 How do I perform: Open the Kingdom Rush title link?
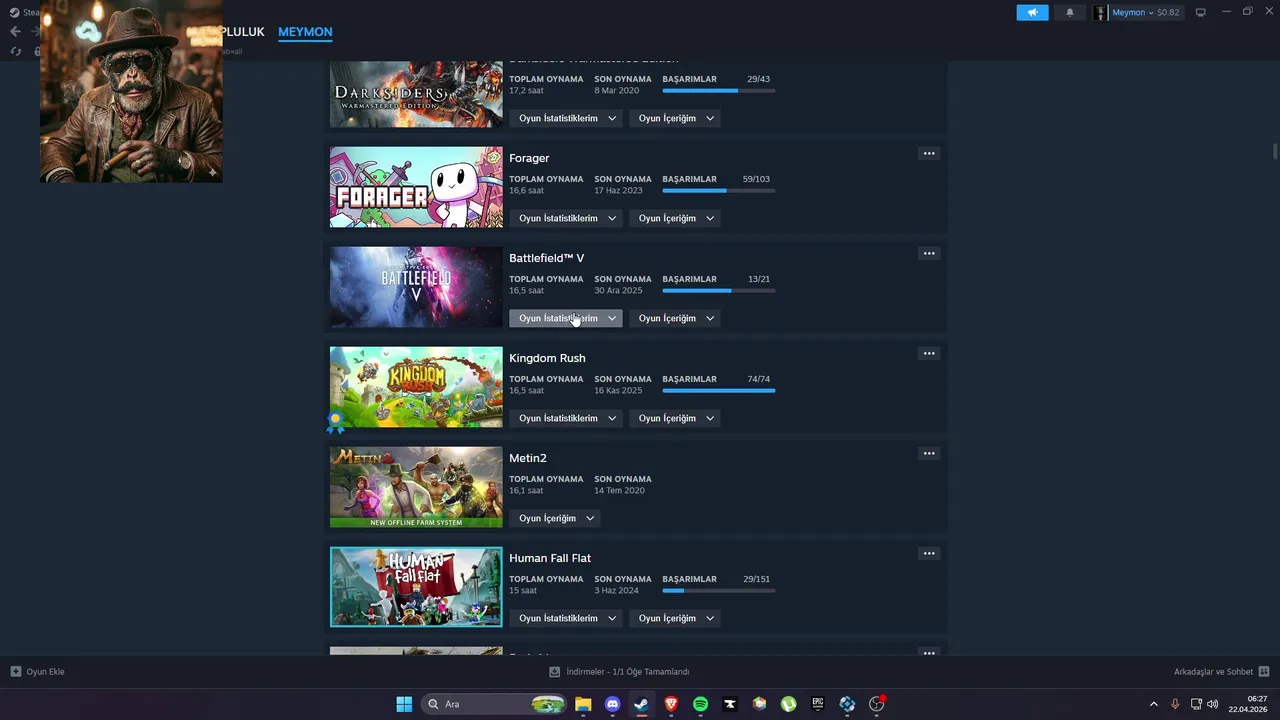547,358
